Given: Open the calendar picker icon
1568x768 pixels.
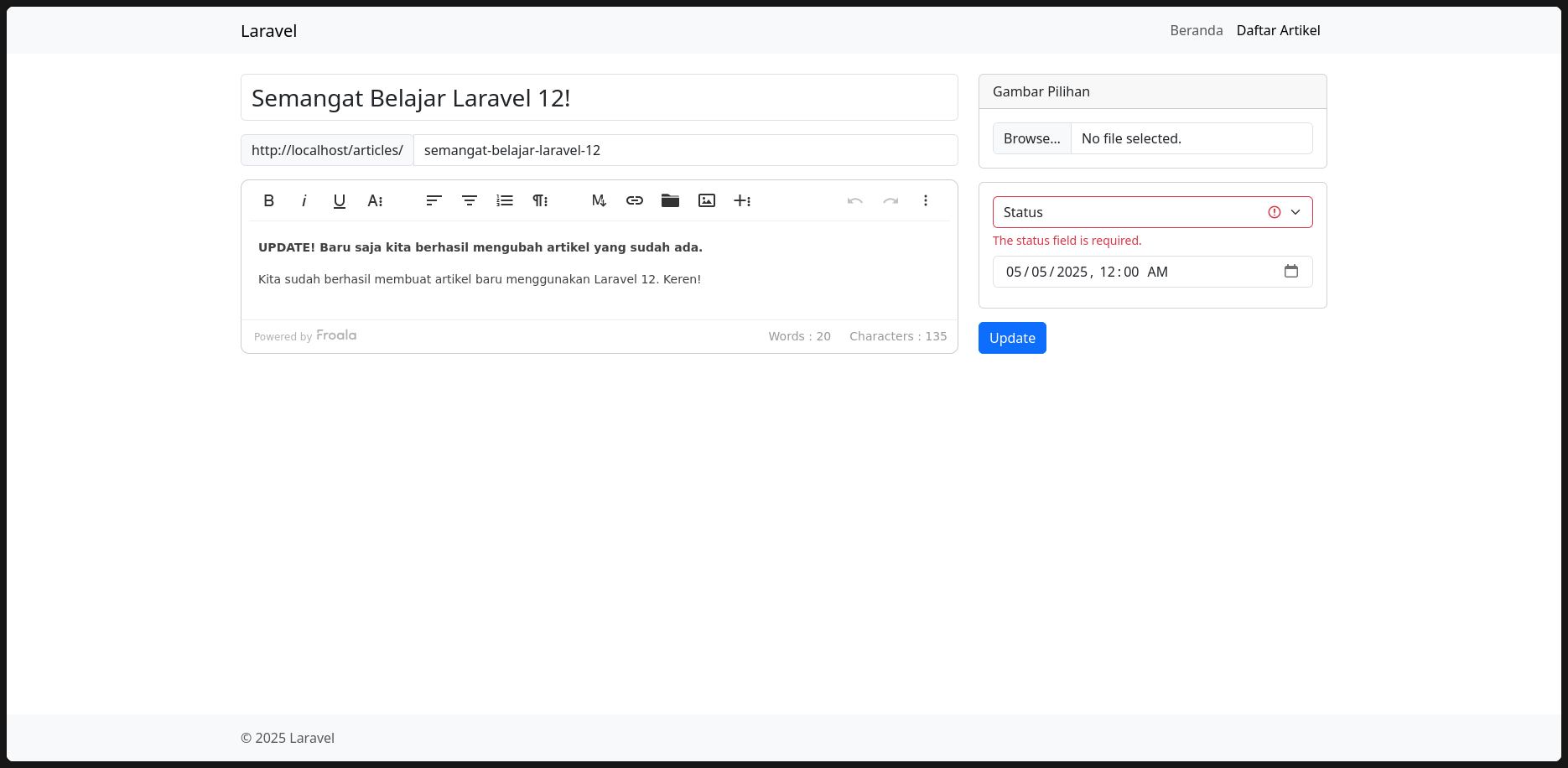Looking at the screenshot, I should pyautogui.click(x=1291, y=271).
